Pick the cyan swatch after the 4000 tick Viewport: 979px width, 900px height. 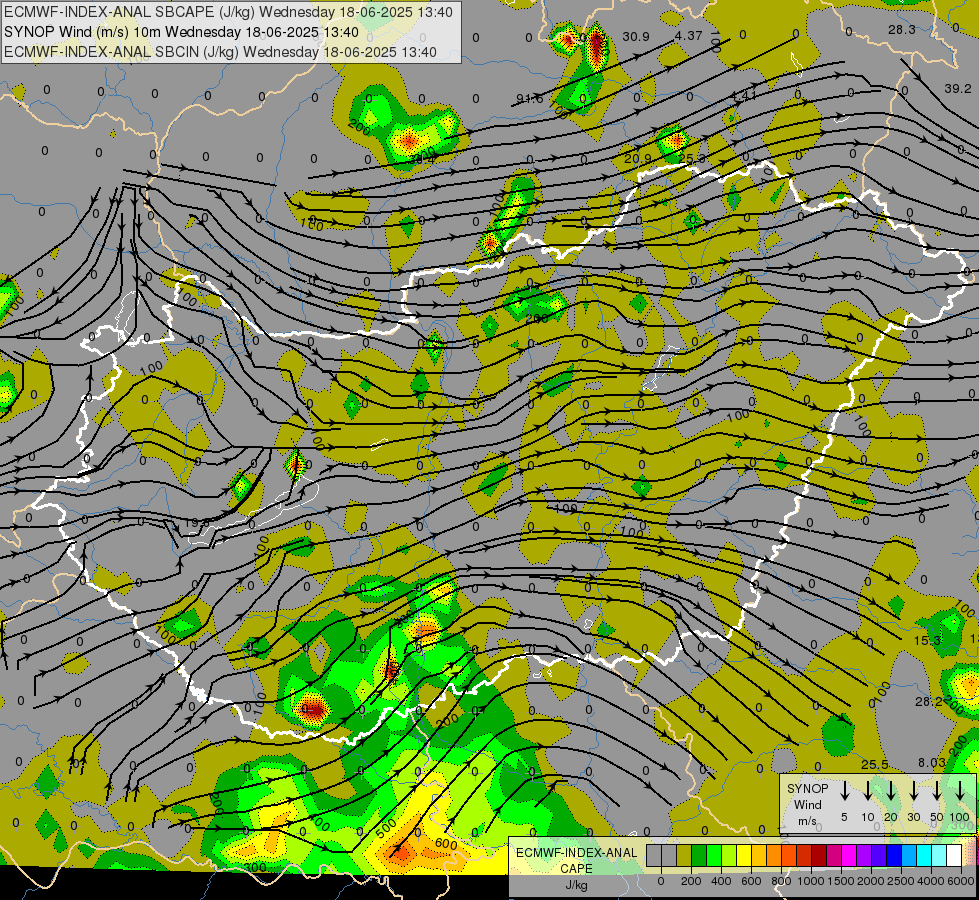tap(939, 855)
